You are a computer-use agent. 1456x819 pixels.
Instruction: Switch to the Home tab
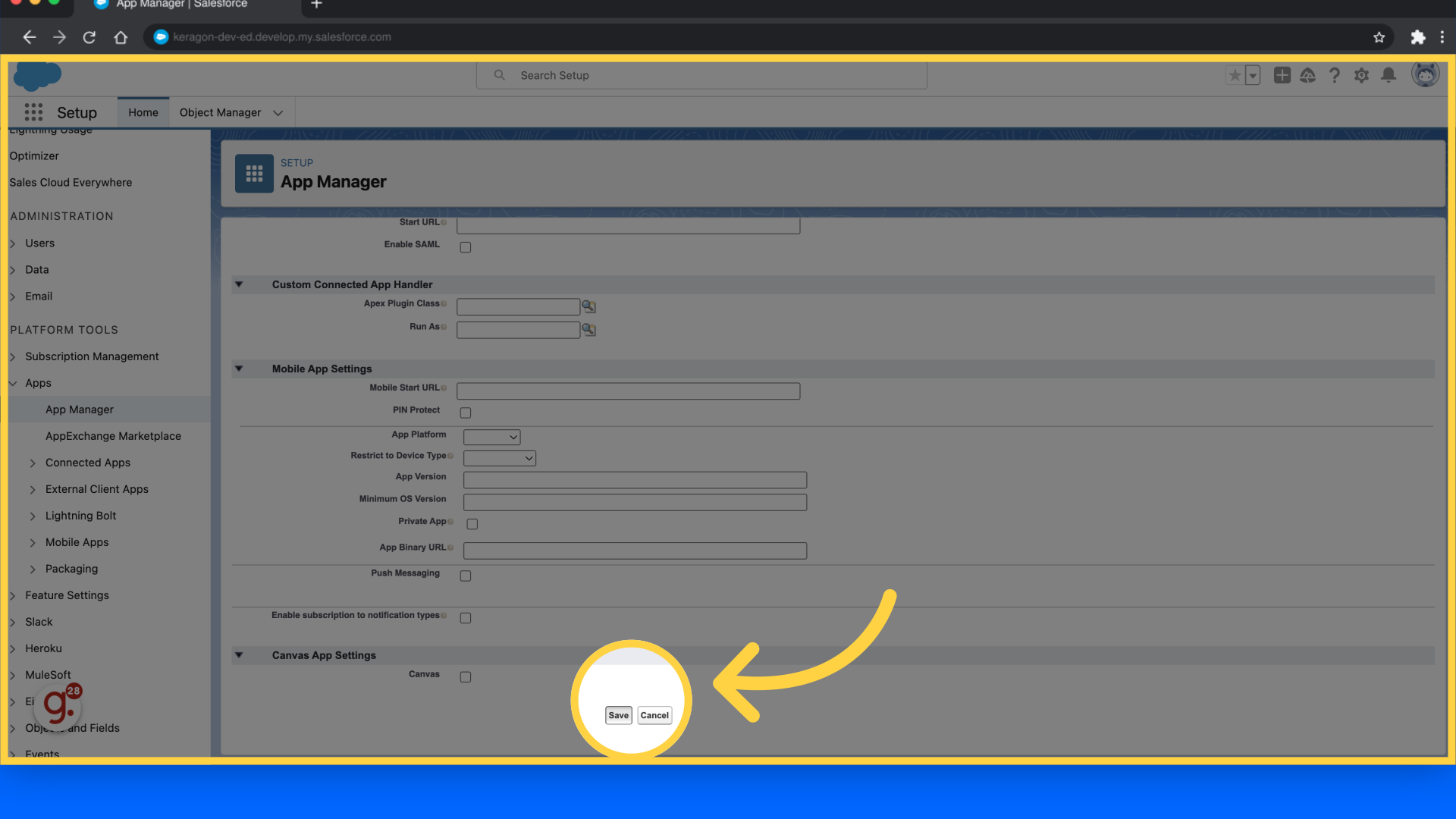143,112
